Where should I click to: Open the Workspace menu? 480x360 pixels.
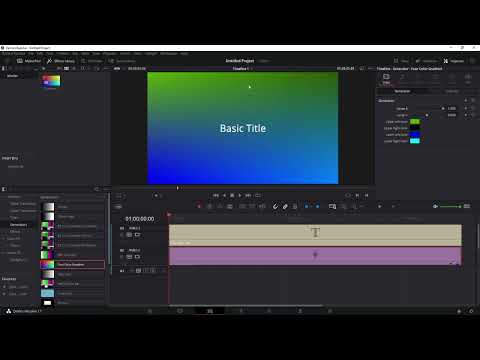click(169, 53)
